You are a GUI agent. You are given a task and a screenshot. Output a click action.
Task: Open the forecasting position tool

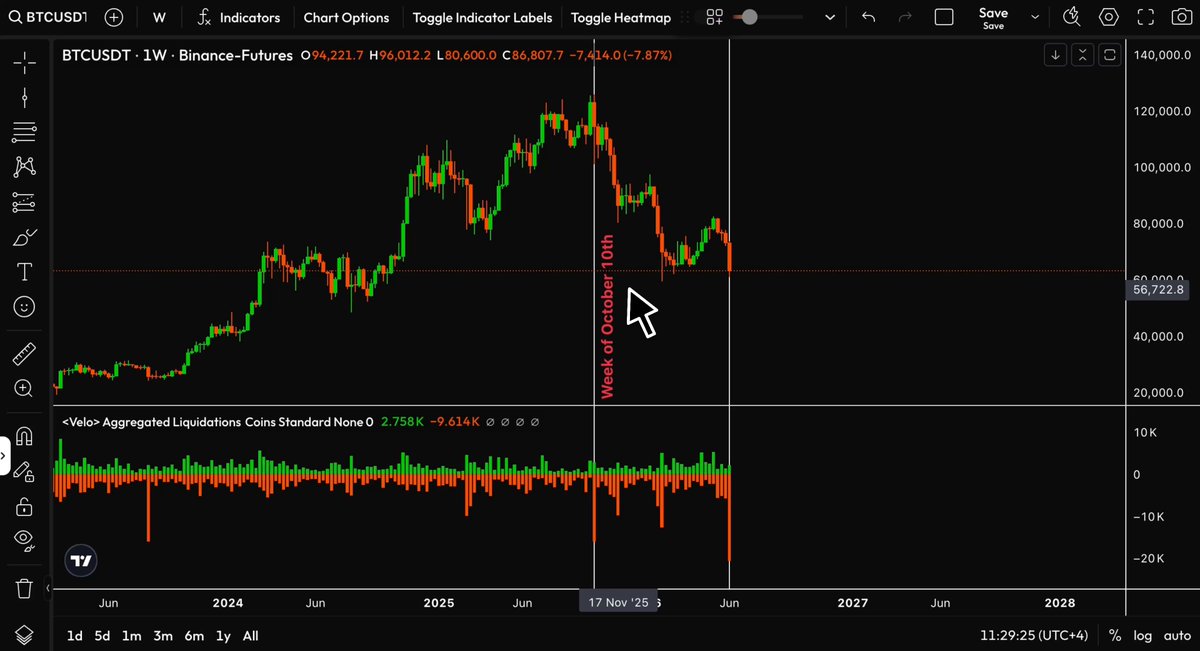pyautogui.click(x=25, y=201)
